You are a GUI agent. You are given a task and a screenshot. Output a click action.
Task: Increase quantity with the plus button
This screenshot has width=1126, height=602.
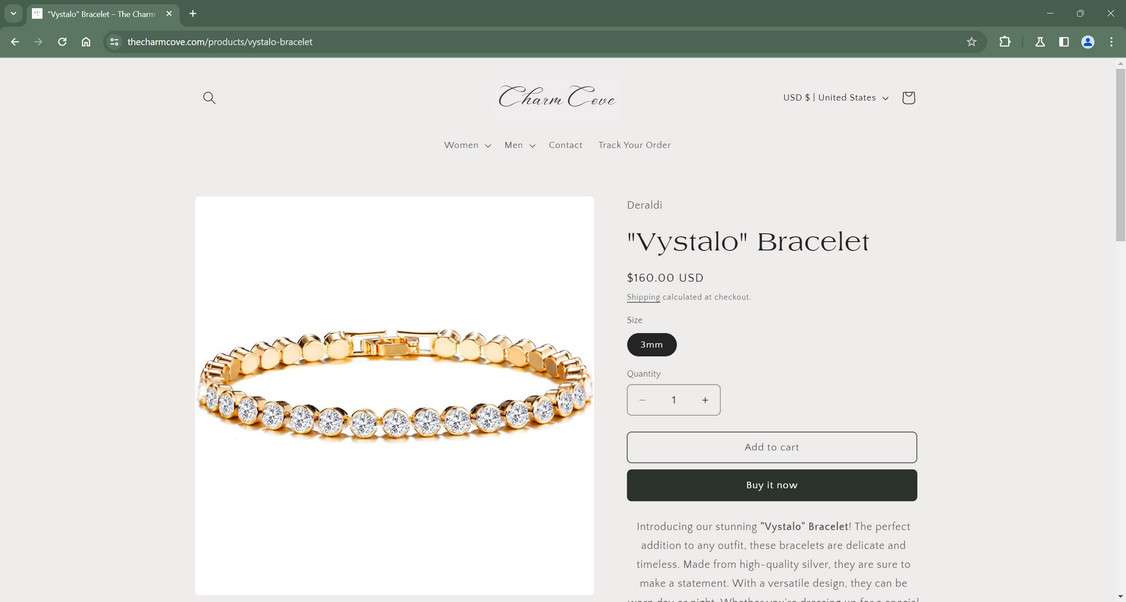click(x=705, y=400)
